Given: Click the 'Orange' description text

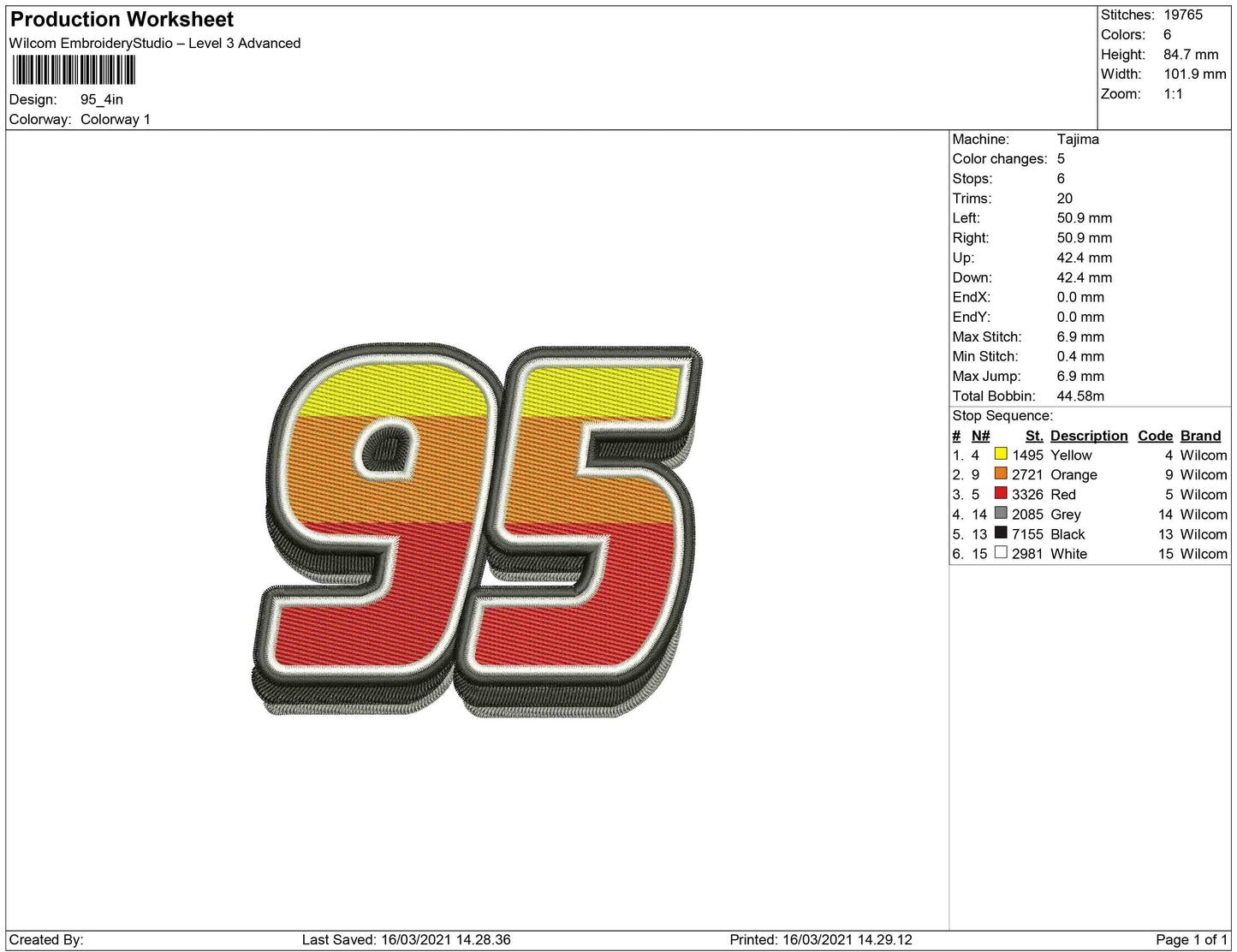Looking at the screenshot, I should pos(1073,474).
